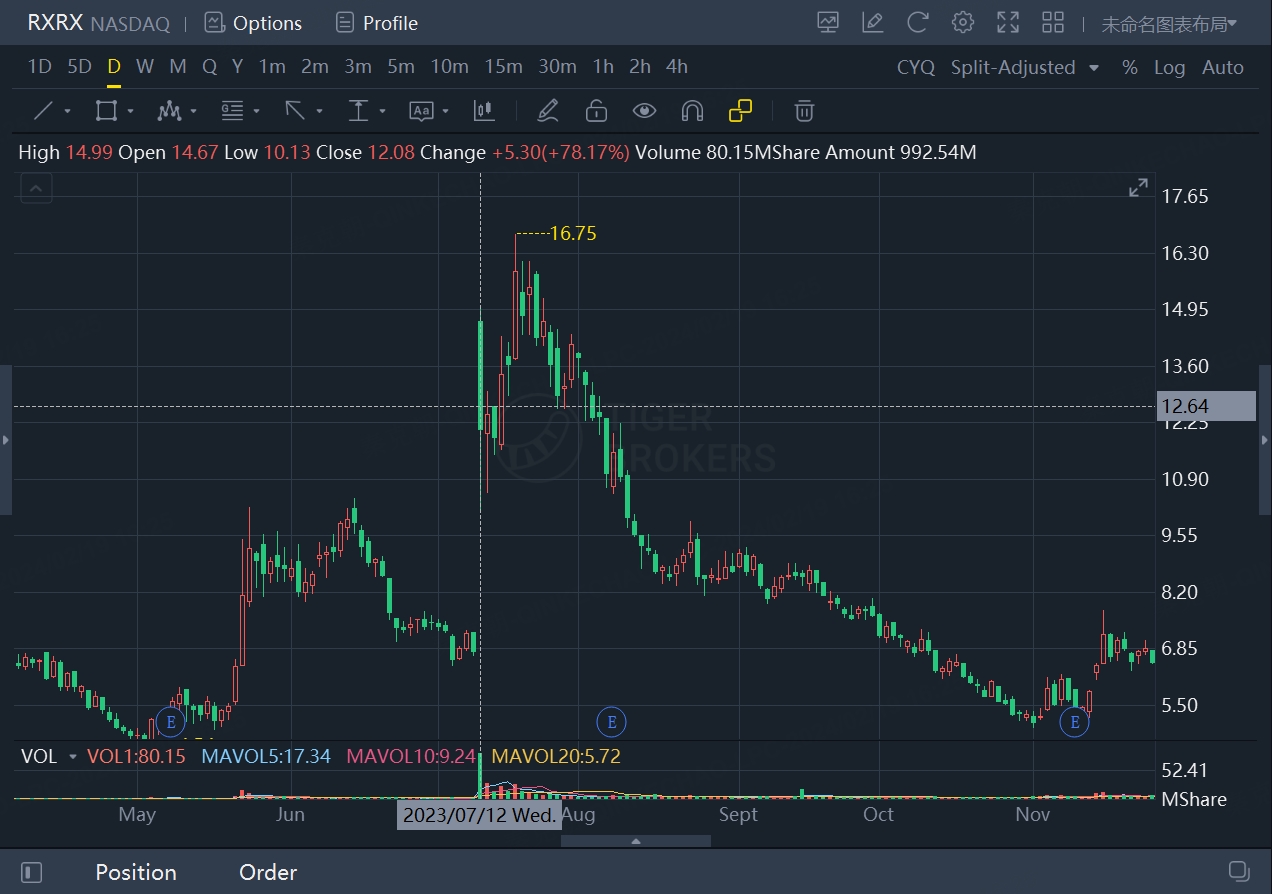1272x894 pixels.
Task: Toggle Log scale on the chart
Action: click(x=1169, y=67)
